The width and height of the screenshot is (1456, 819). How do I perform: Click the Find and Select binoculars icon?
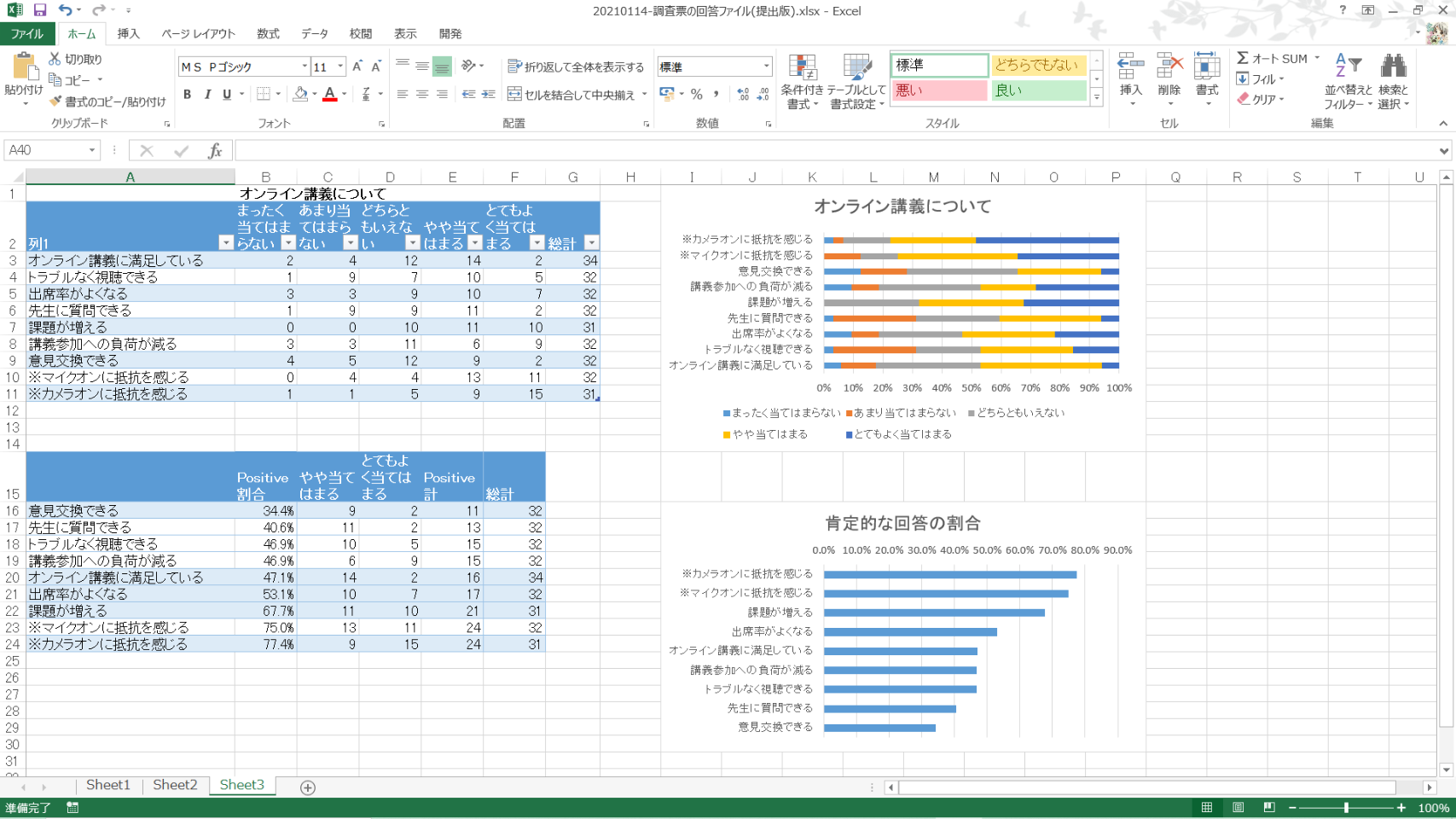(1393, 67)
